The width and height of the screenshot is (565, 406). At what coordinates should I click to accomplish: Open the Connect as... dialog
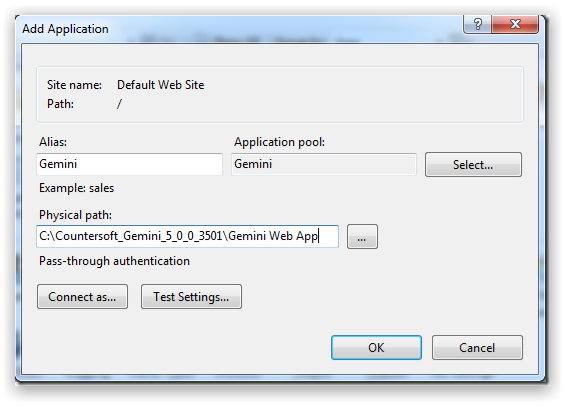tap(82, 297)
